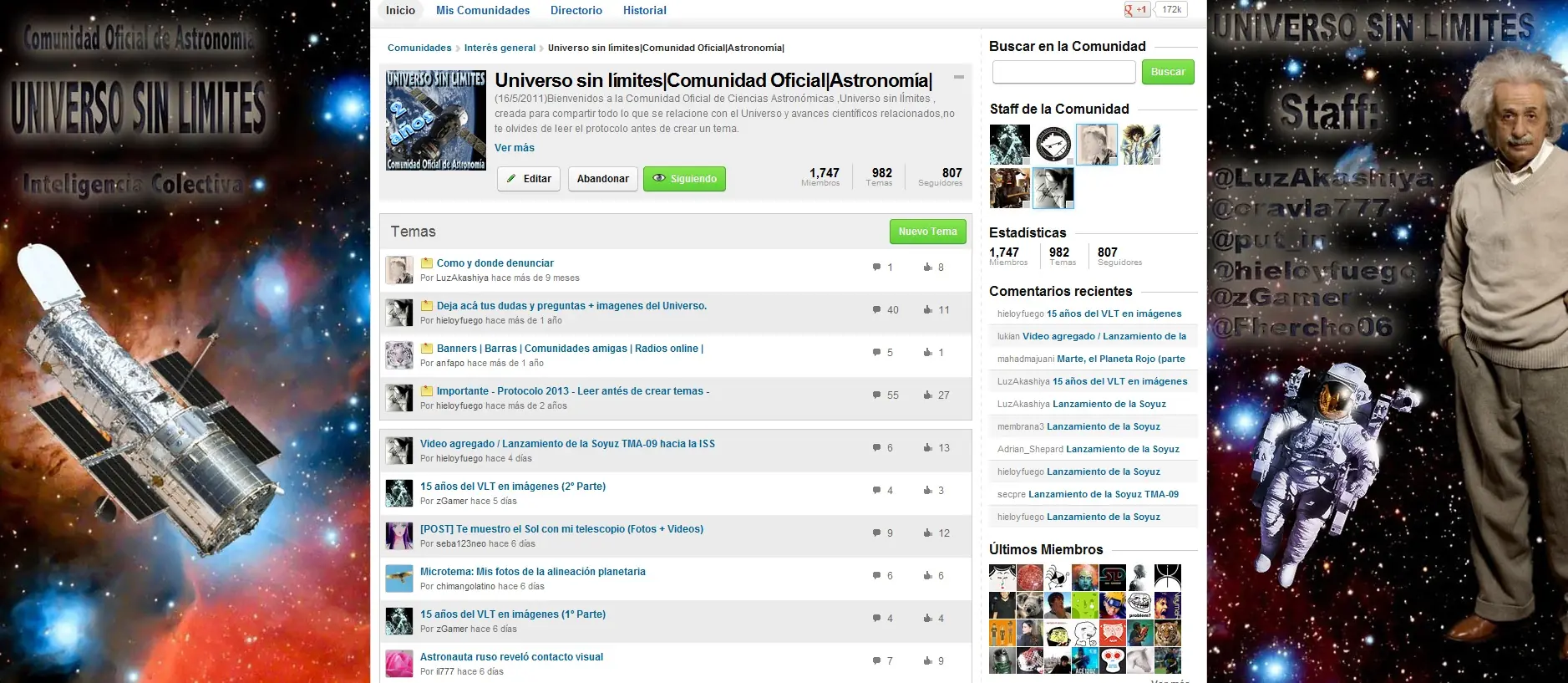Open first avatar in Últimos Miembros

[x=1002, y=578]
